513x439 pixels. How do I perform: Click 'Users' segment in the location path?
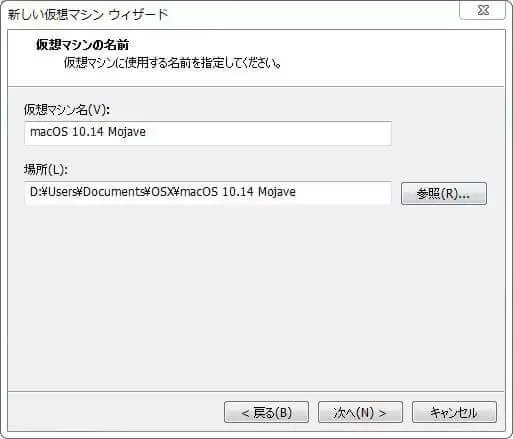tap(62, 192)
